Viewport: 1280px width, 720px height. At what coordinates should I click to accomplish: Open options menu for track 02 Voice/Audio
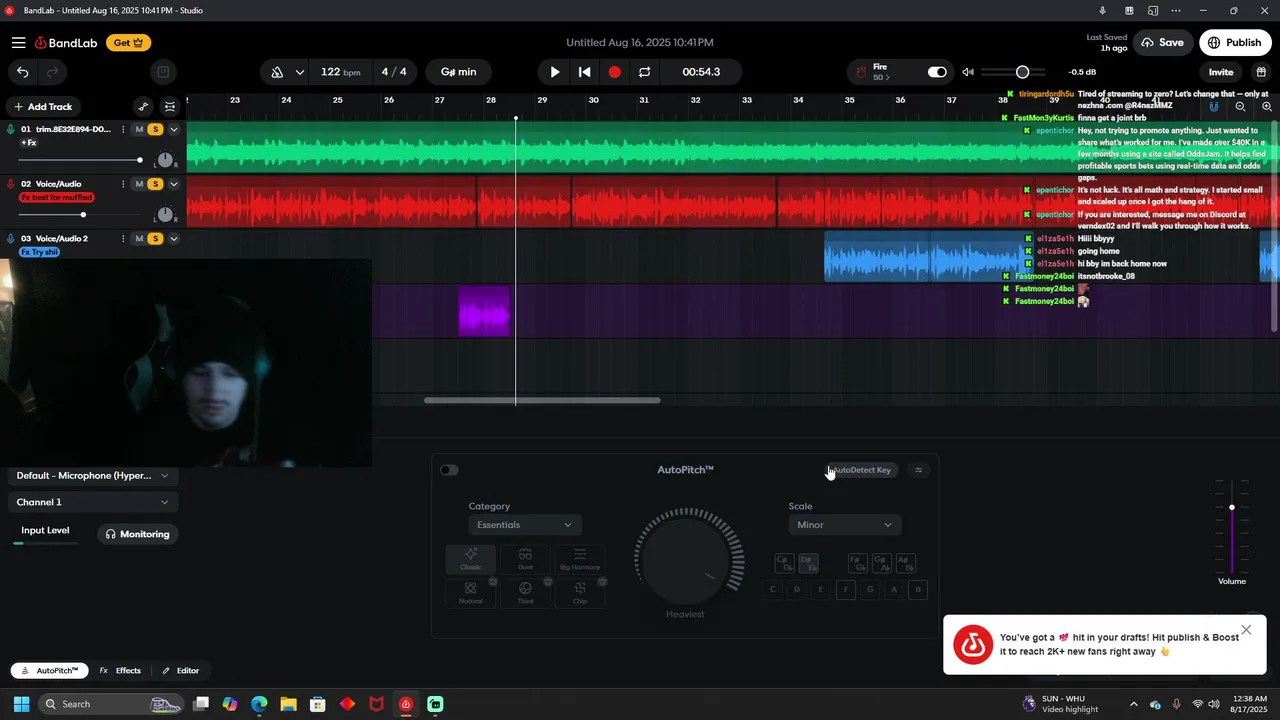123,184
